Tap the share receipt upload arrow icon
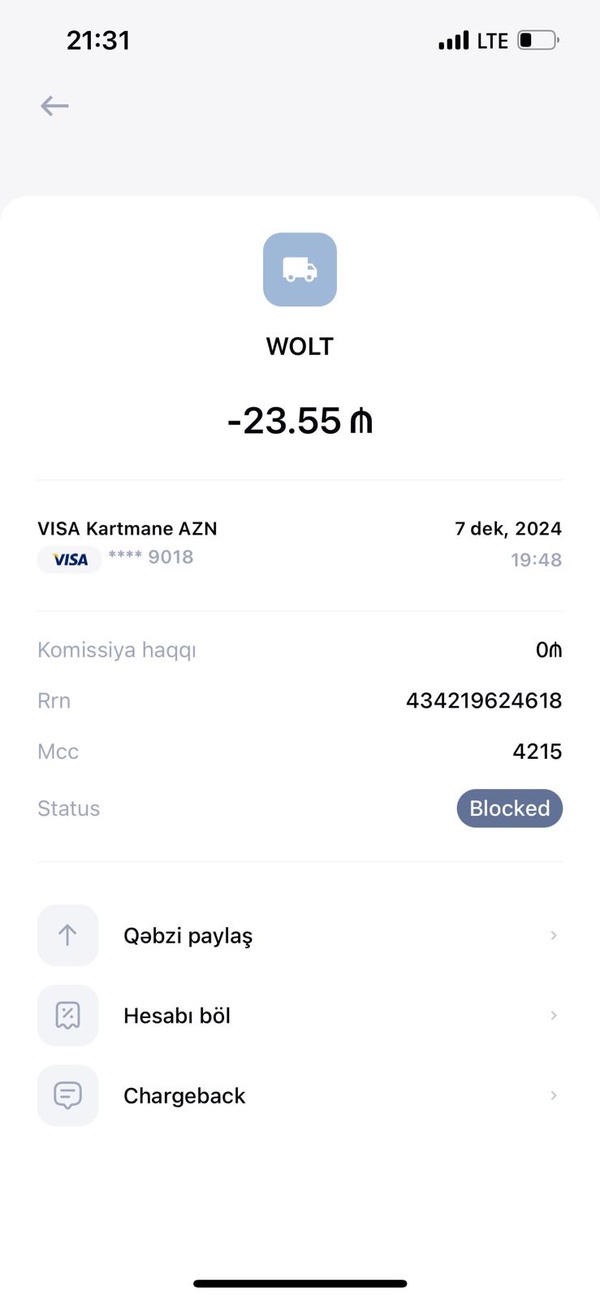600x1300 pixels. tap(68, 935)
